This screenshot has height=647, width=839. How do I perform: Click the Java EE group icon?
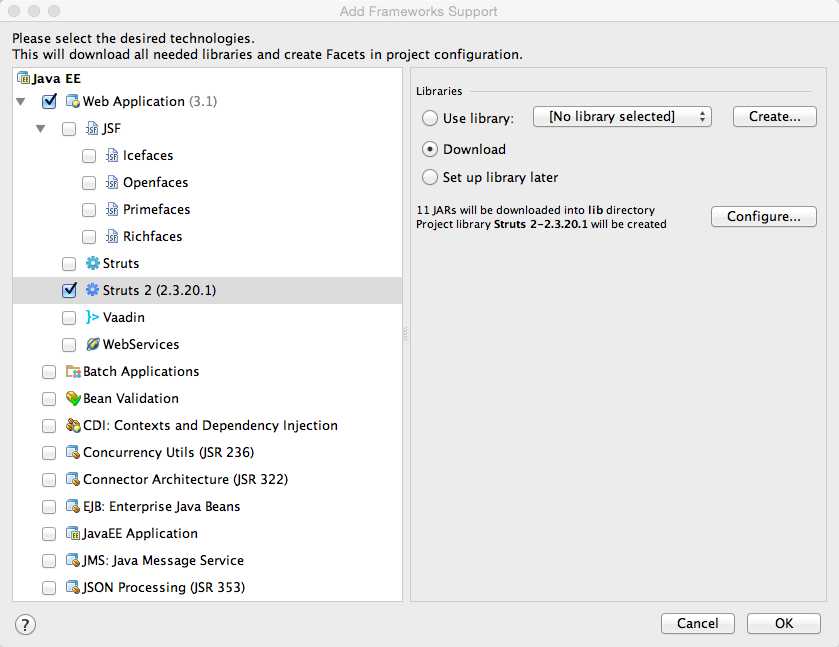tap(24, 79)
